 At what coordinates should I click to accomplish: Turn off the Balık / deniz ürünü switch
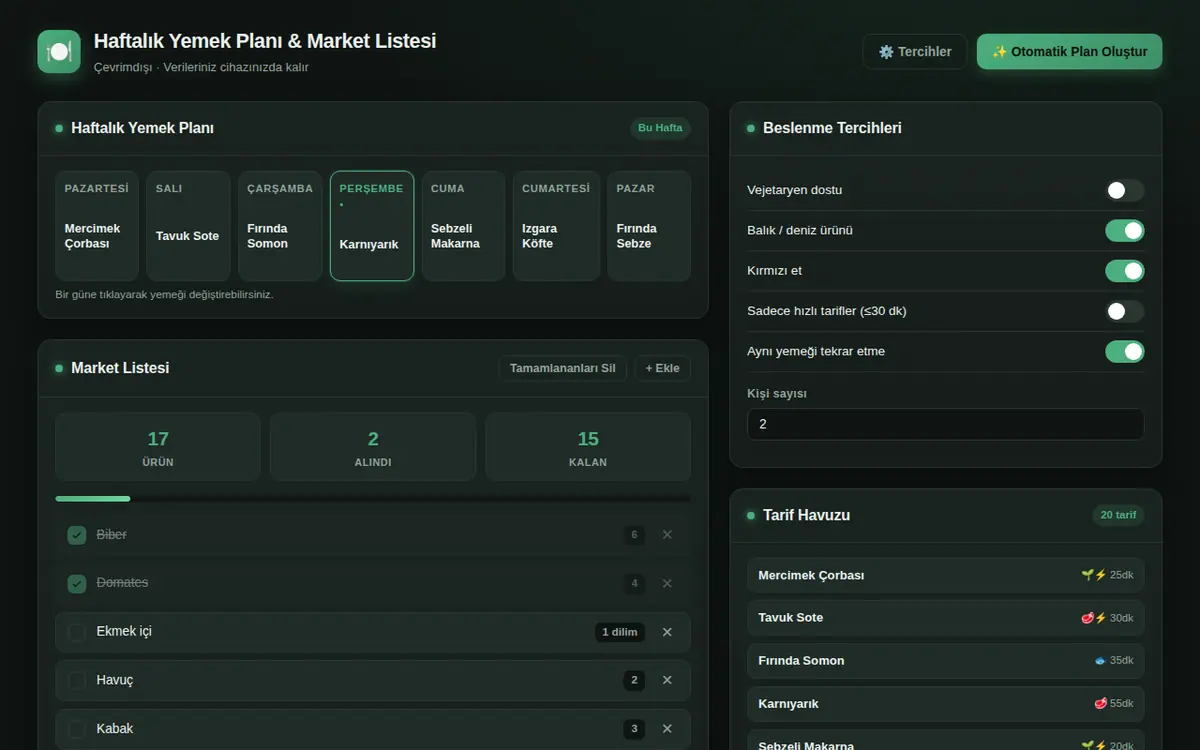[1125, 231]
